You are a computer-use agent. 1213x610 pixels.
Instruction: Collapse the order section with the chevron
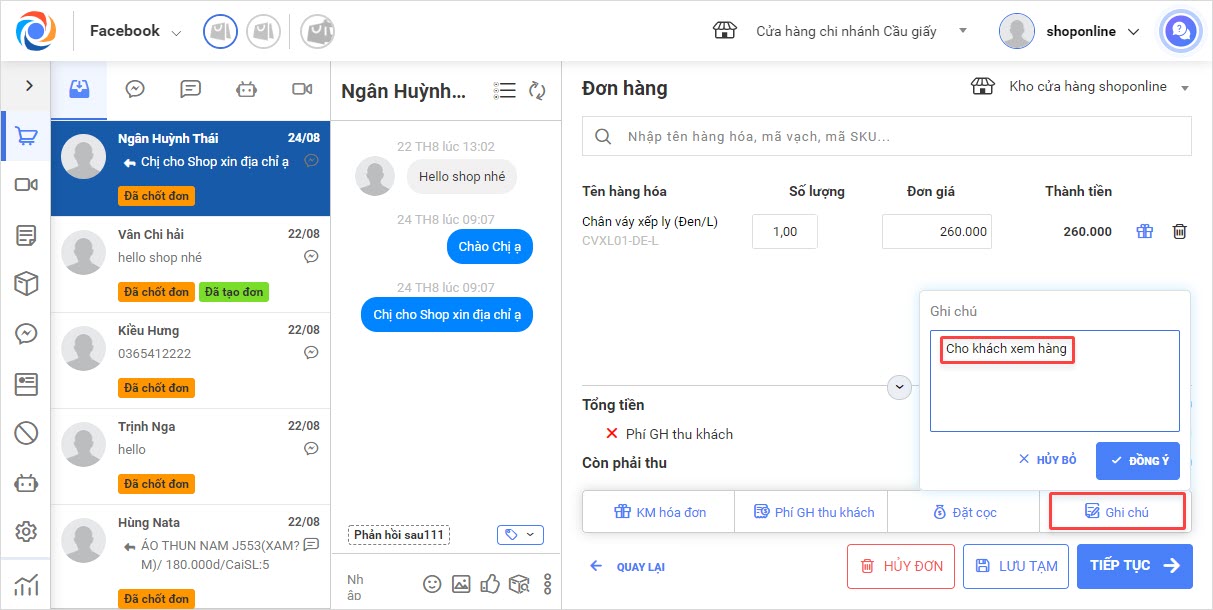899,386
